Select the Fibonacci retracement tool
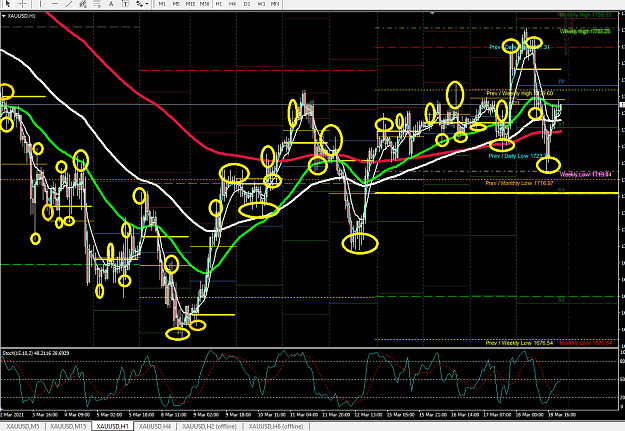 97,4
